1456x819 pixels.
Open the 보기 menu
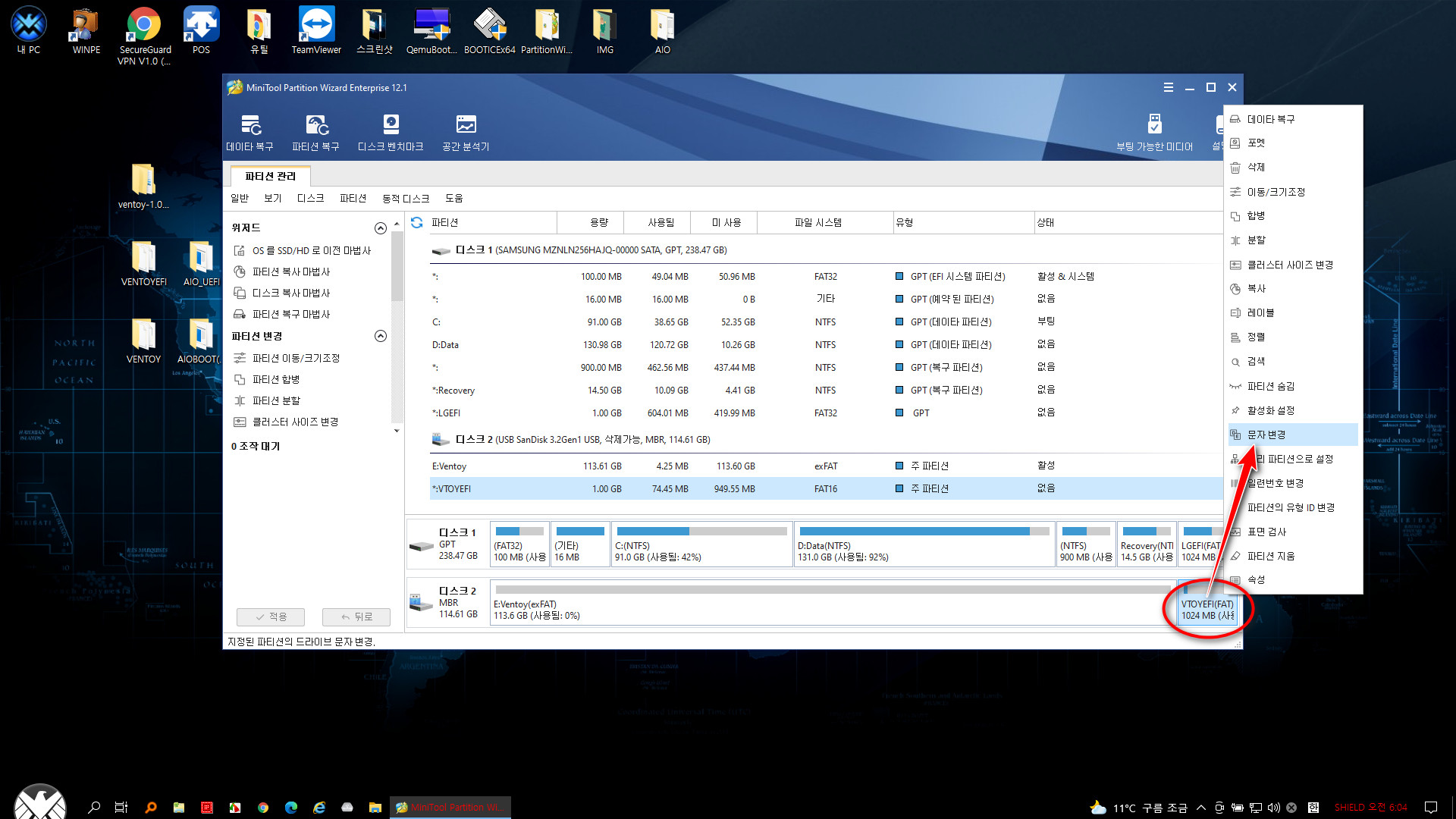pyautogui.click(x=273, y=198)
